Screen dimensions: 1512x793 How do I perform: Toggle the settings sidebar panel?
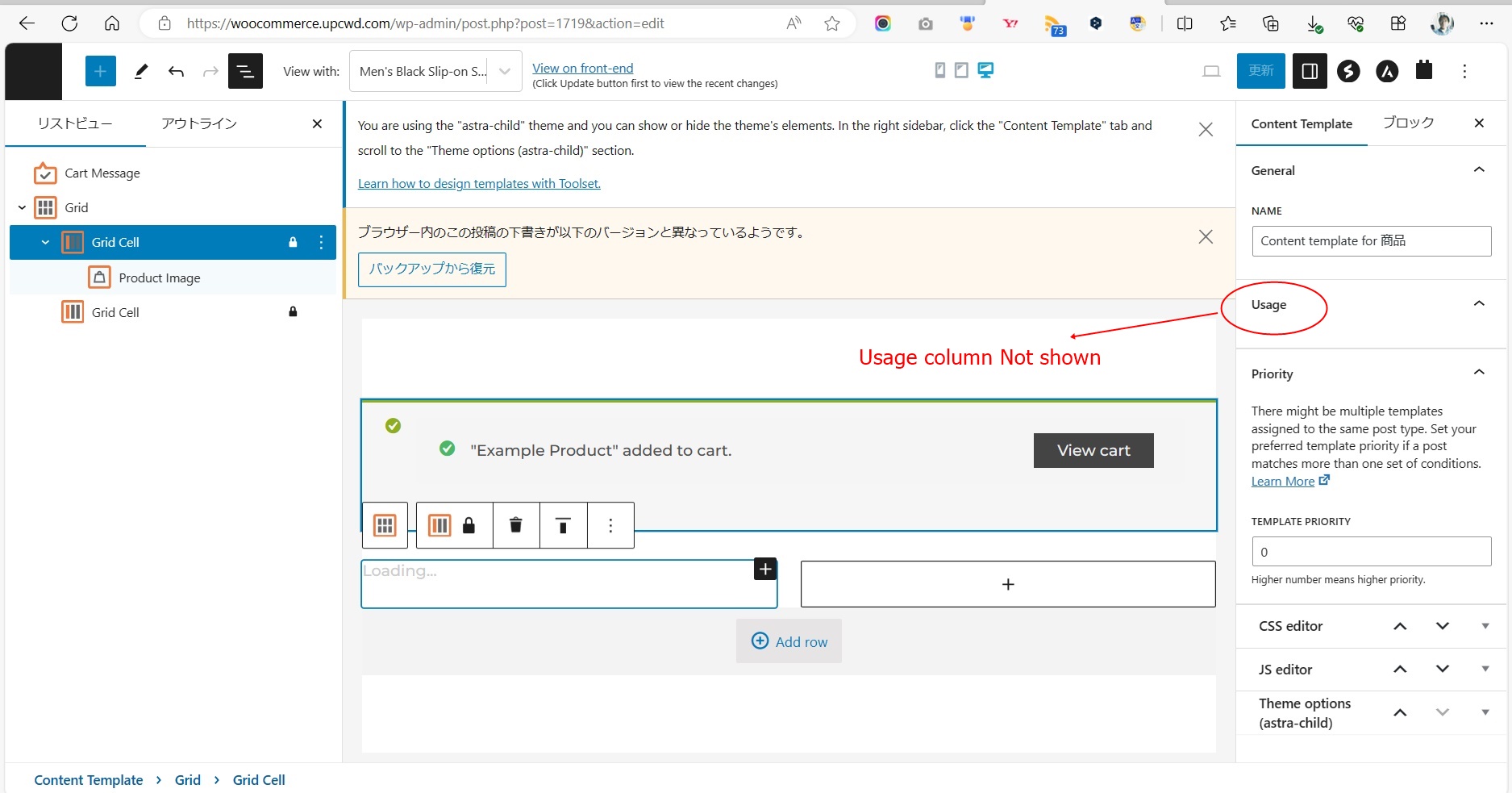[x=1310, y=71]
